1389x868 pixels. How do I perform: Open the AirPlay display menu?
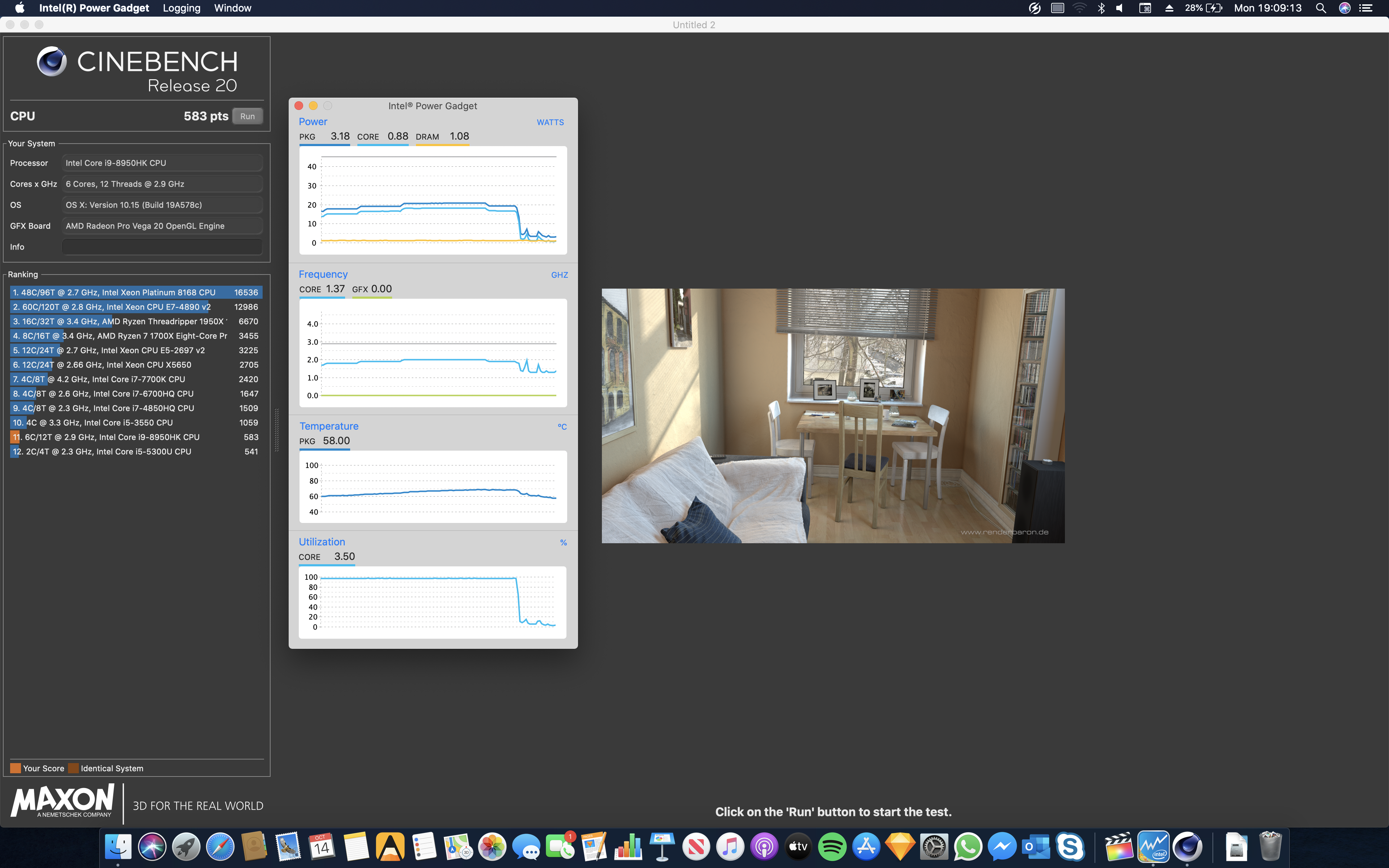pos(1057,8)
